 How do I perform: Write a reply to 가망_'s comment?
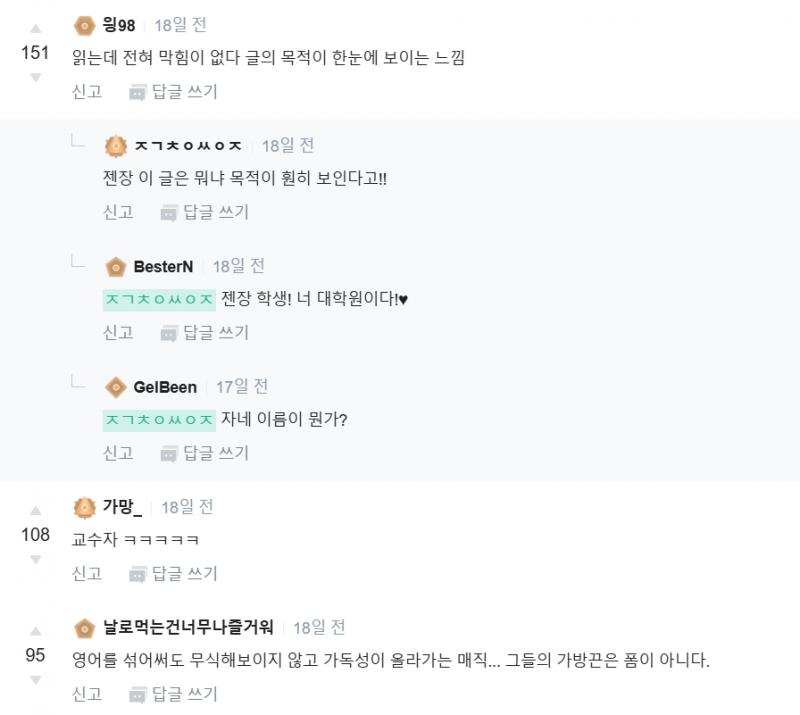coord(173,573)
